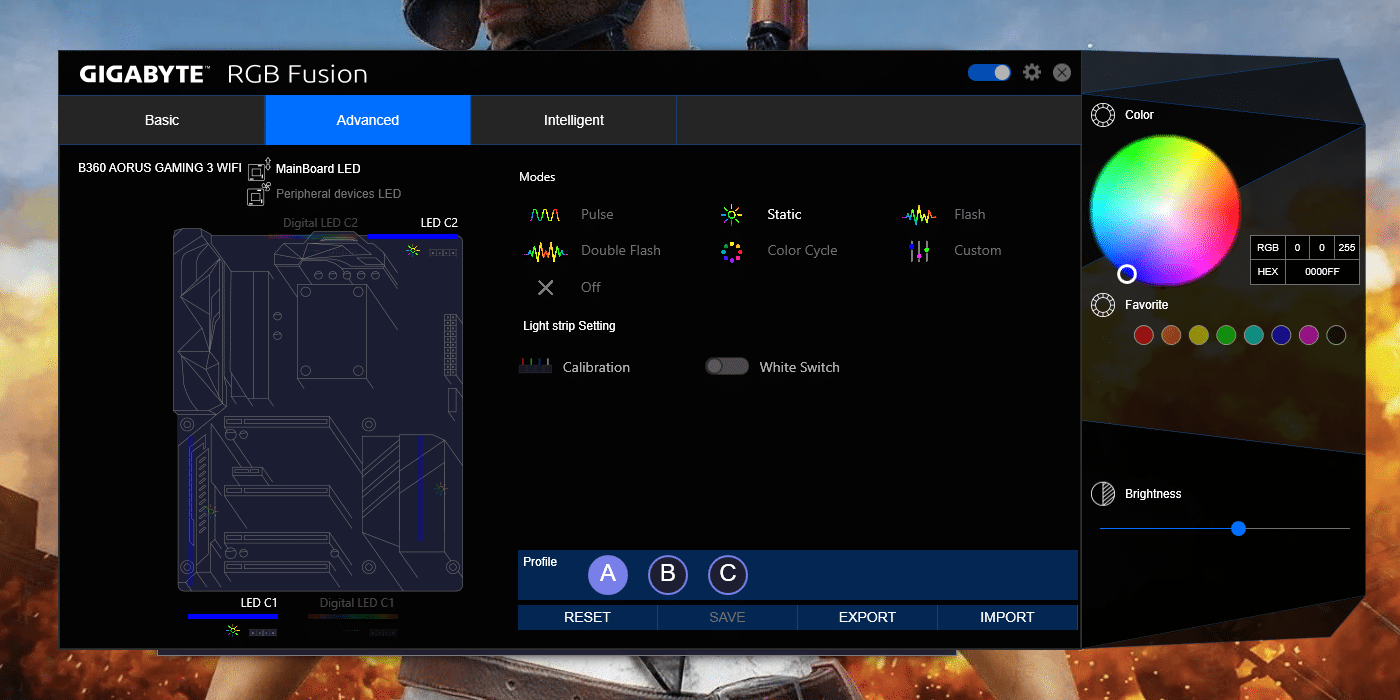Viewport: 1400px width, 700px height.
Task: Click the motherboard layout diagram
Action: (318, 411)
